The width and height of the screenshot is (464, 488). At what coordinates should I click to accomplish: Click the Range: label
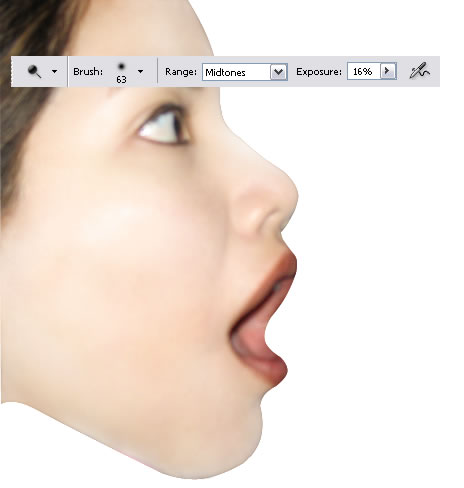[181, 72]
